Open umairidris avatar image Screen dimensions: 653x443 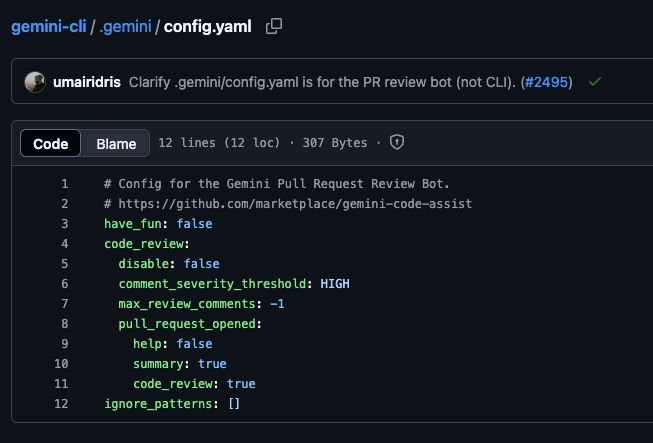[x=35, y=82]
